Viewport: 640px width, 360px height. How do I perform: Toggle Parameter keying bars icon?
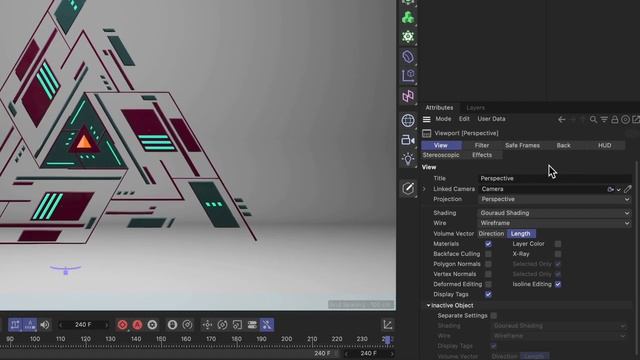click(x=252, y=325)
